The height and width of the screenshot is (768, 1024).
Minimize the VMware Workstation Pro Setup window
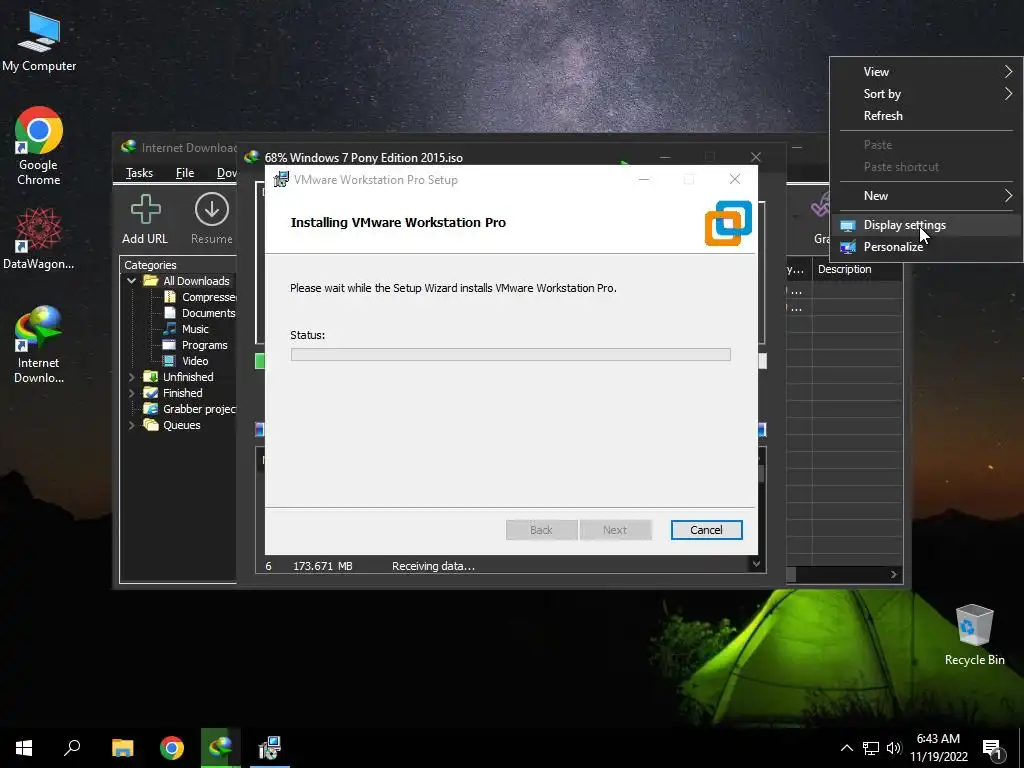tap(644, 179)
